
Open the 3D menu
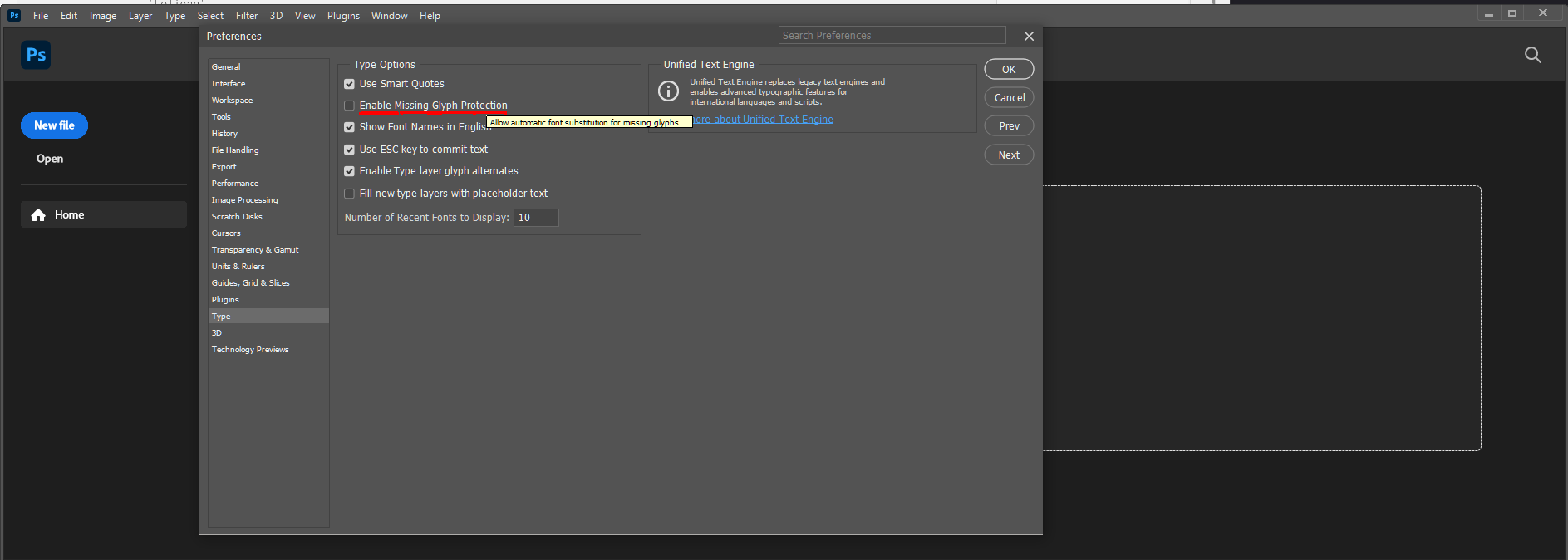[x=276, y=16]
